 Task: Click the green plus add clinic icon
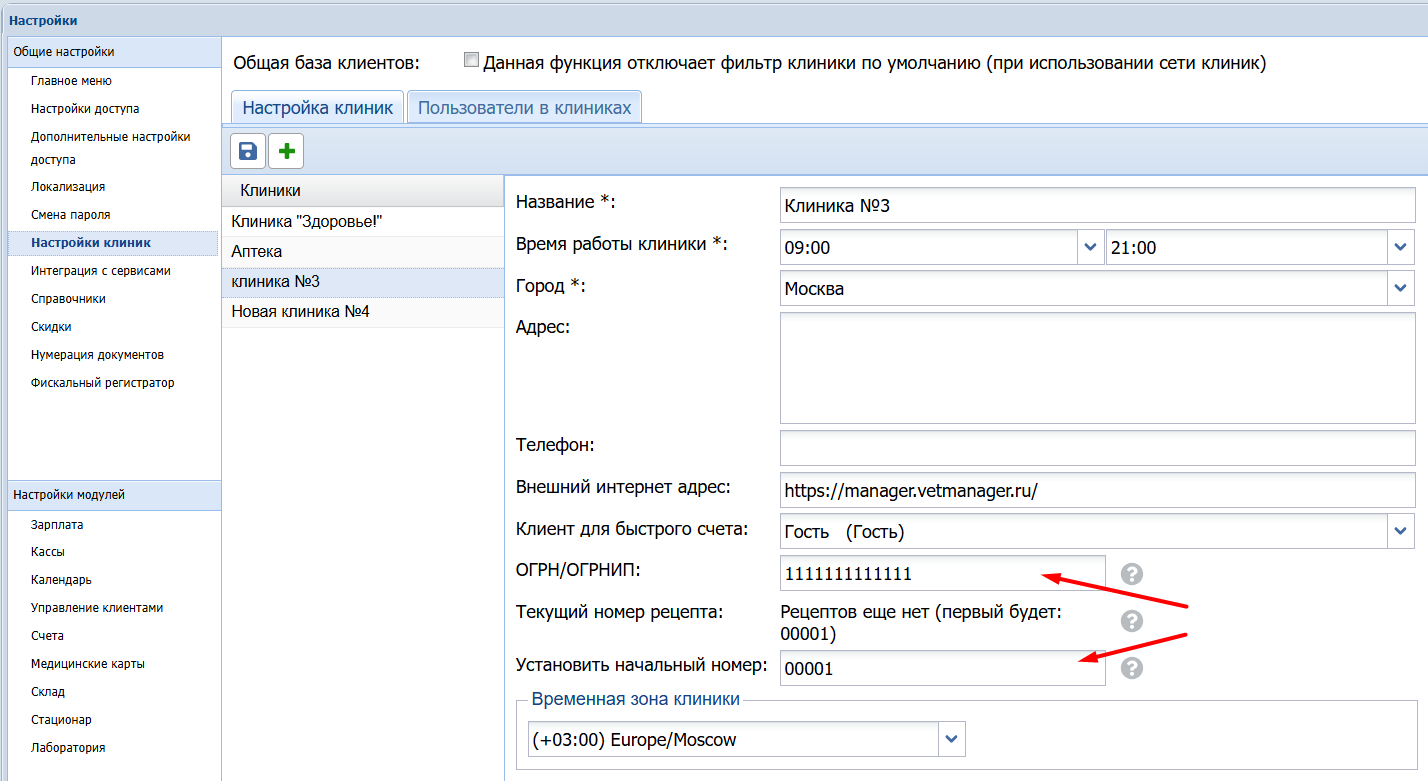[286, 151]
